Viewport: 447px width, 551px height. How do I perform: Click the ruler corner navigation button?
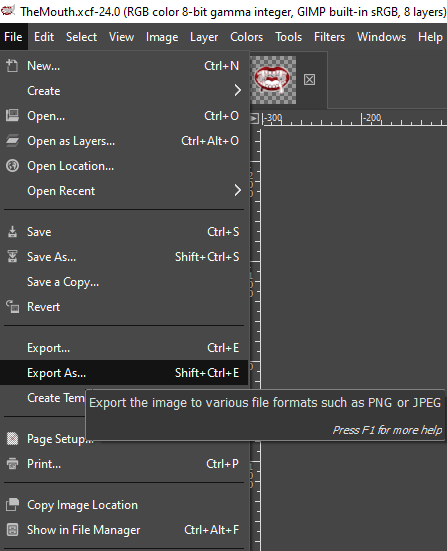tap(254, 118)
